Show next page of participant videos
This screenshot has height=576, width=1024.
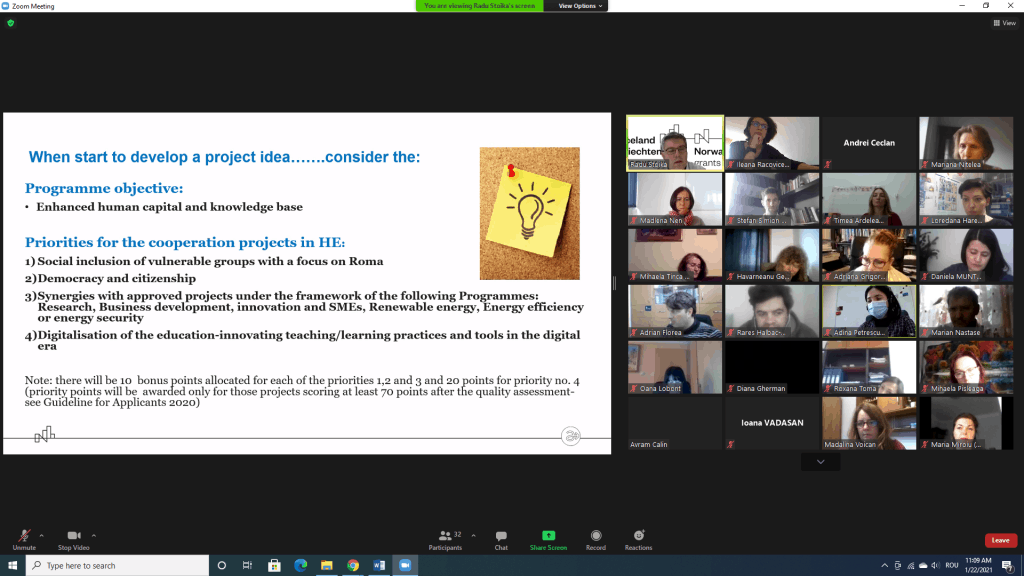(x=820, y=462)
